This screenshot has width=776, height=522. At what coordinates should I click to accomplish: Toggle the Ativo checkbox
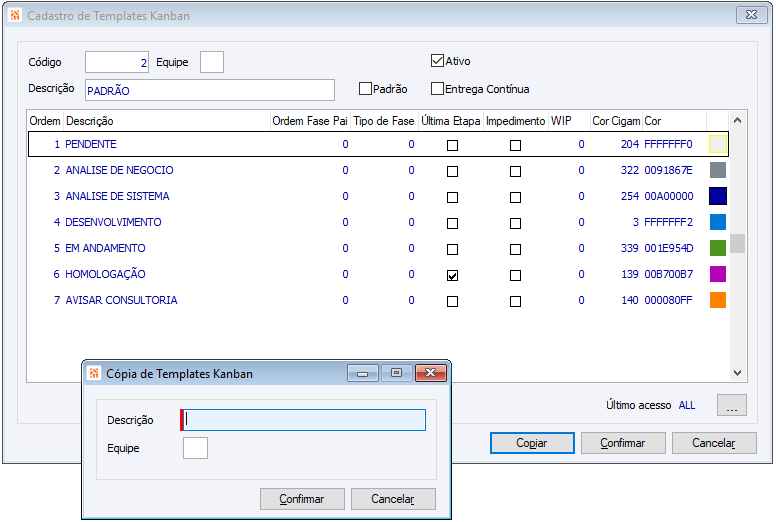437,61
